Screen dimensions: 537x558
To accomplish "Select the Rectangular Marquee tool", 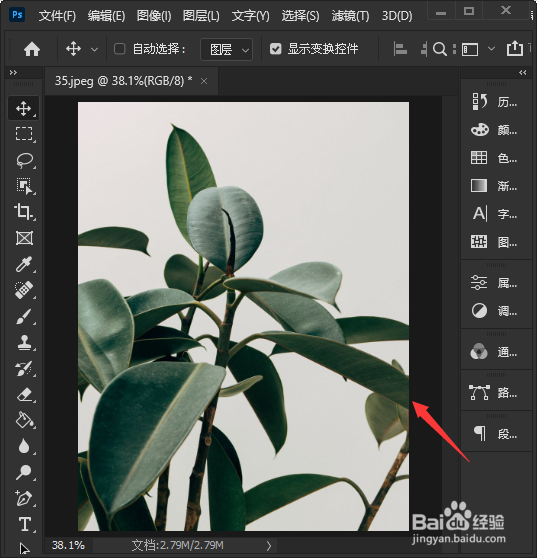I will pos(24,134).
